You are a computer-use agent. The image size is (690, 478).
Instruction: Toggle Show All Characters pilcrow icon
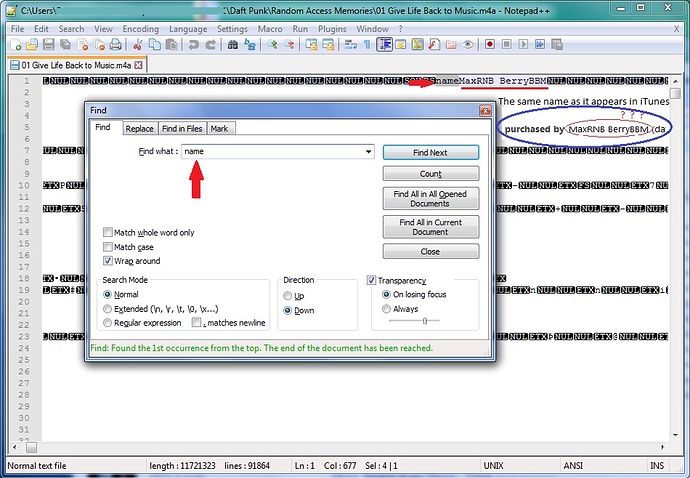tap(367, 44)
